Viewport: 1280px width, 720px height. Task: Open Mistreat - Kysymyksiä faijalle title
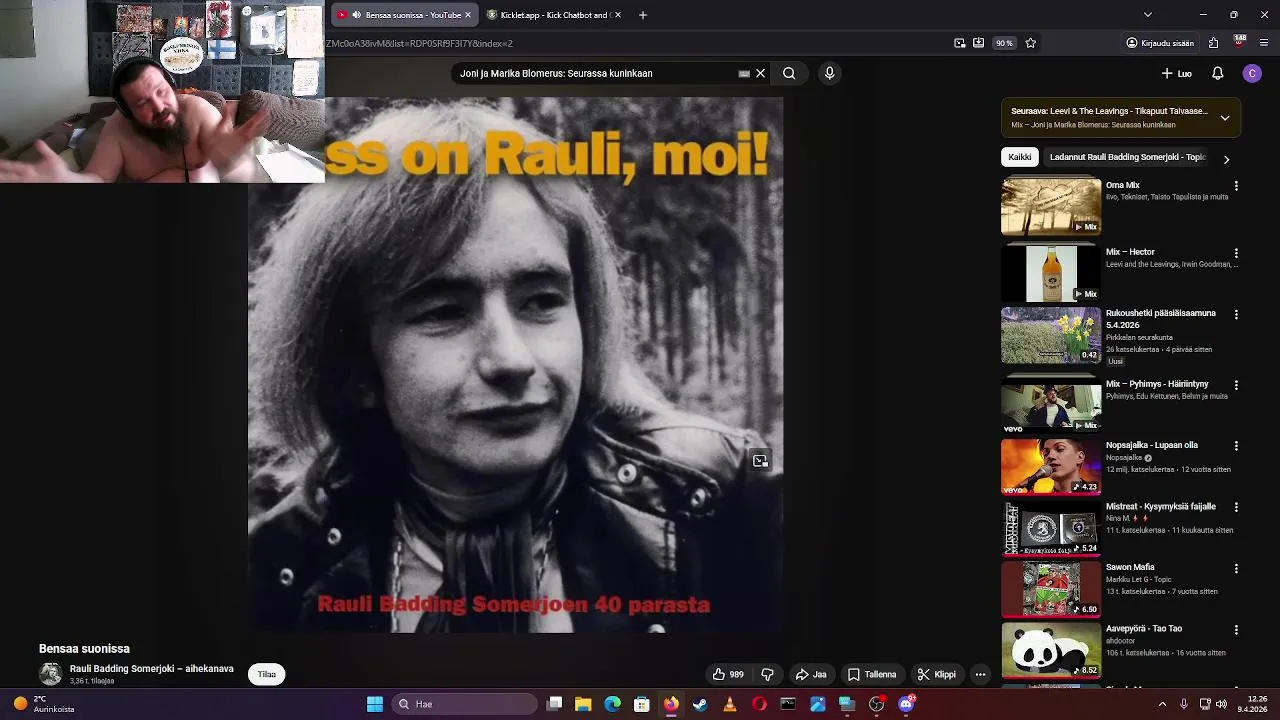coord(1160,507)
